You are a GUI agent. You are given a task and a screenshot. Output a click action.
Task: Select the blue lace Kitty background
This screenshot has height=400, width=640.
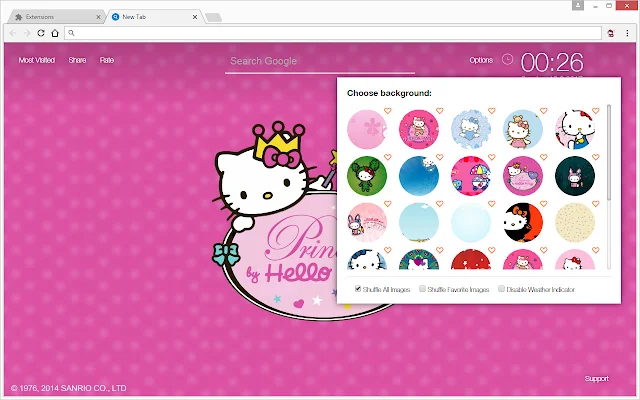click(471, 129)
